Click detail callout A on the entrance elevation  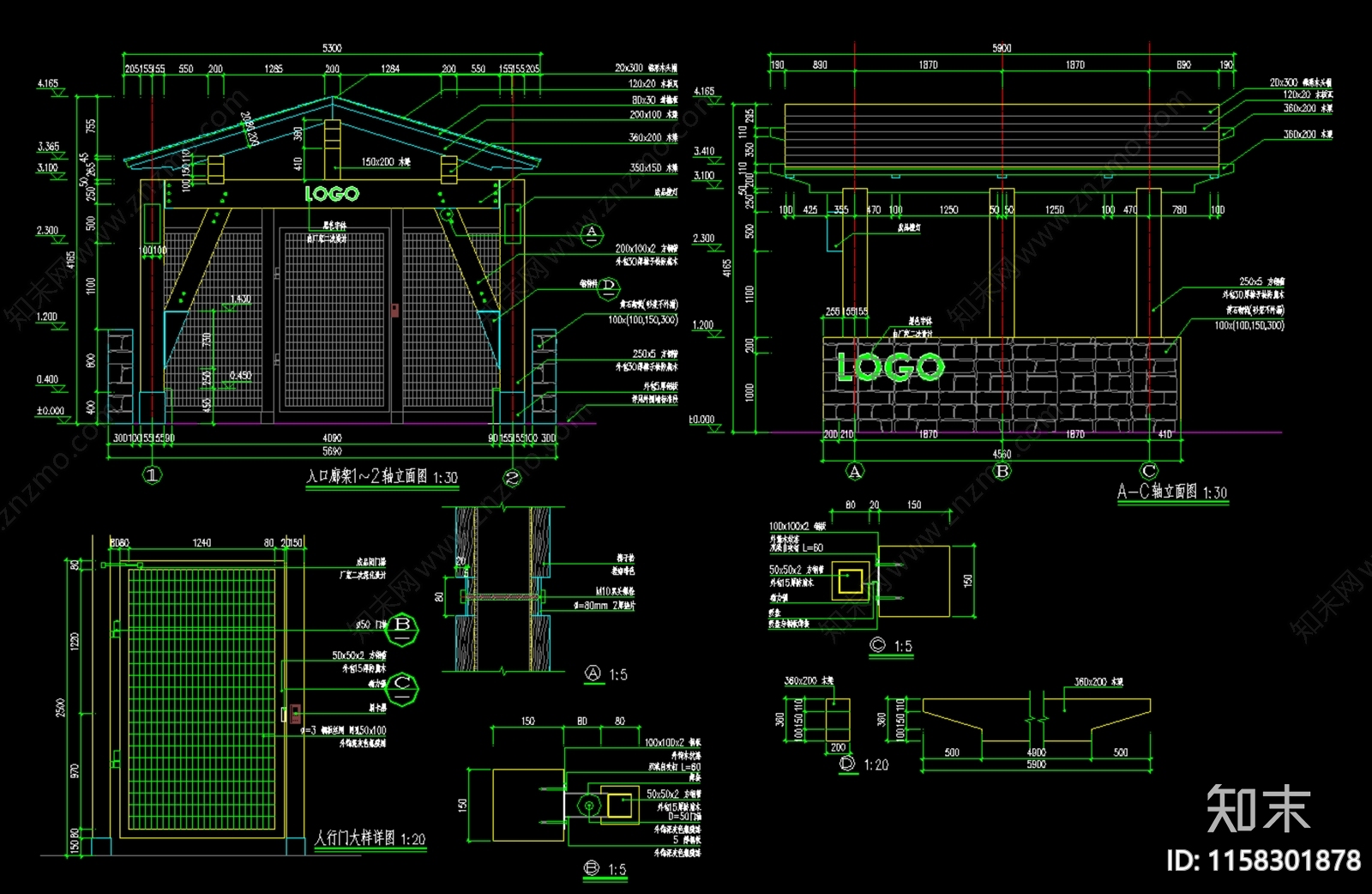click(592, 234)
